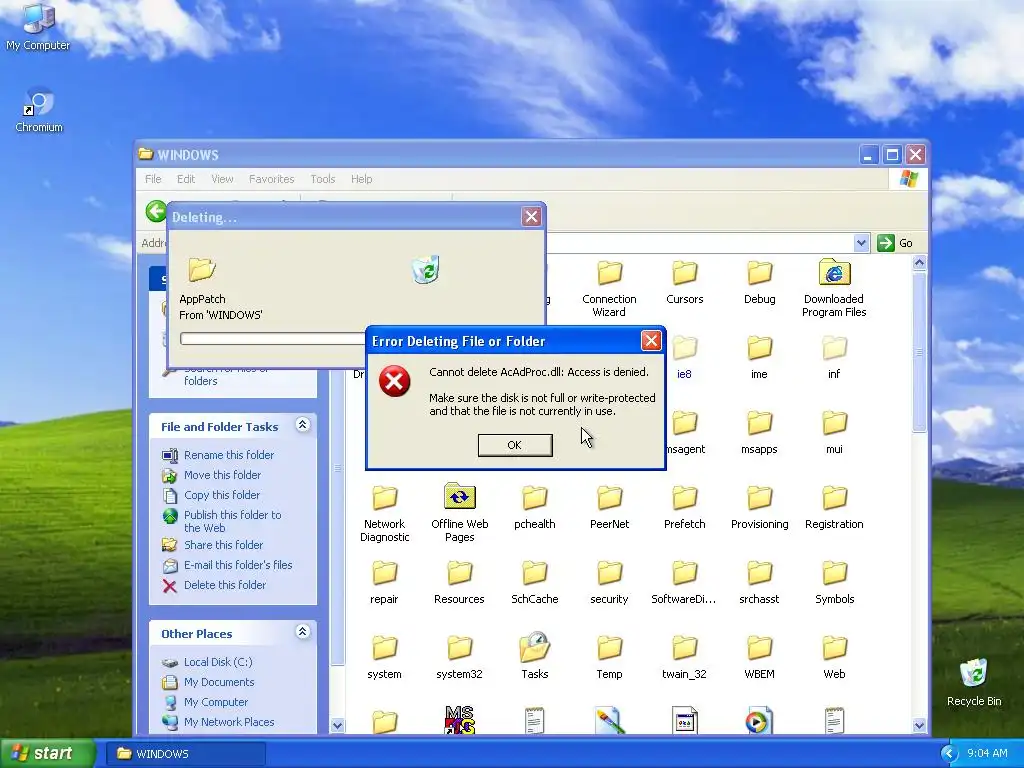The height and width of the screenshot is (768, 1024).
Task: Open the Favorites menu
Action: click(x=272, y=179)
